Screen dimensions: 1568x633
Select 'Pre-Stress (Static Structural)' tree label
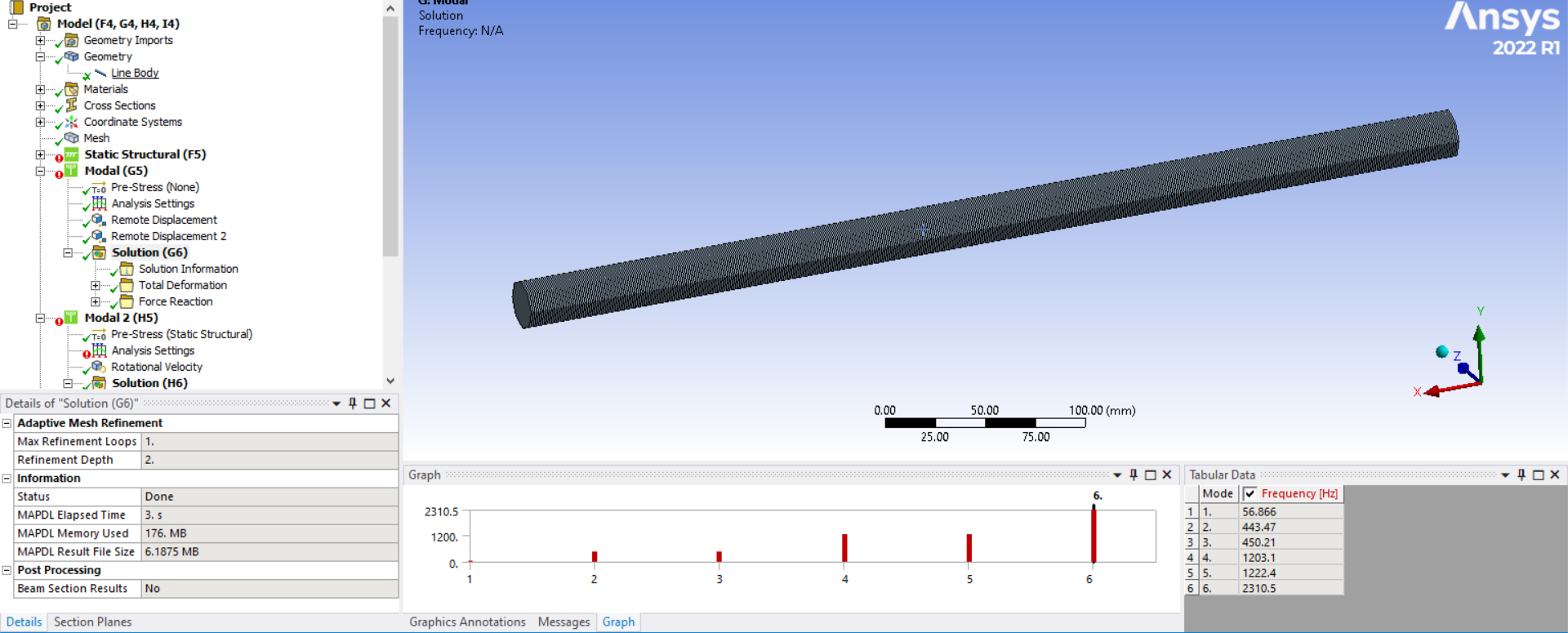pyautogui.click(x=181, y=334)
